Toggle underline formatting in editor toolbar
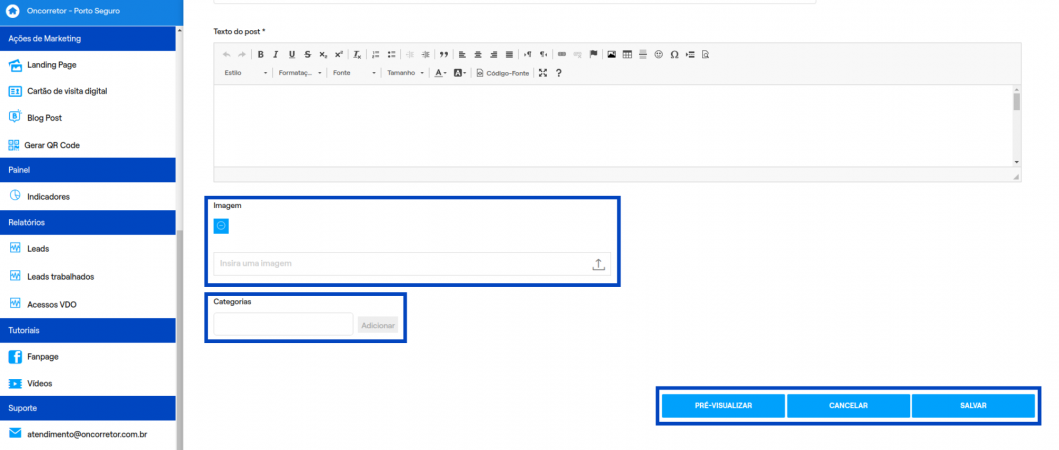Image resolution: width=1059 pixels, height=450 pixels. coord(292,55)
